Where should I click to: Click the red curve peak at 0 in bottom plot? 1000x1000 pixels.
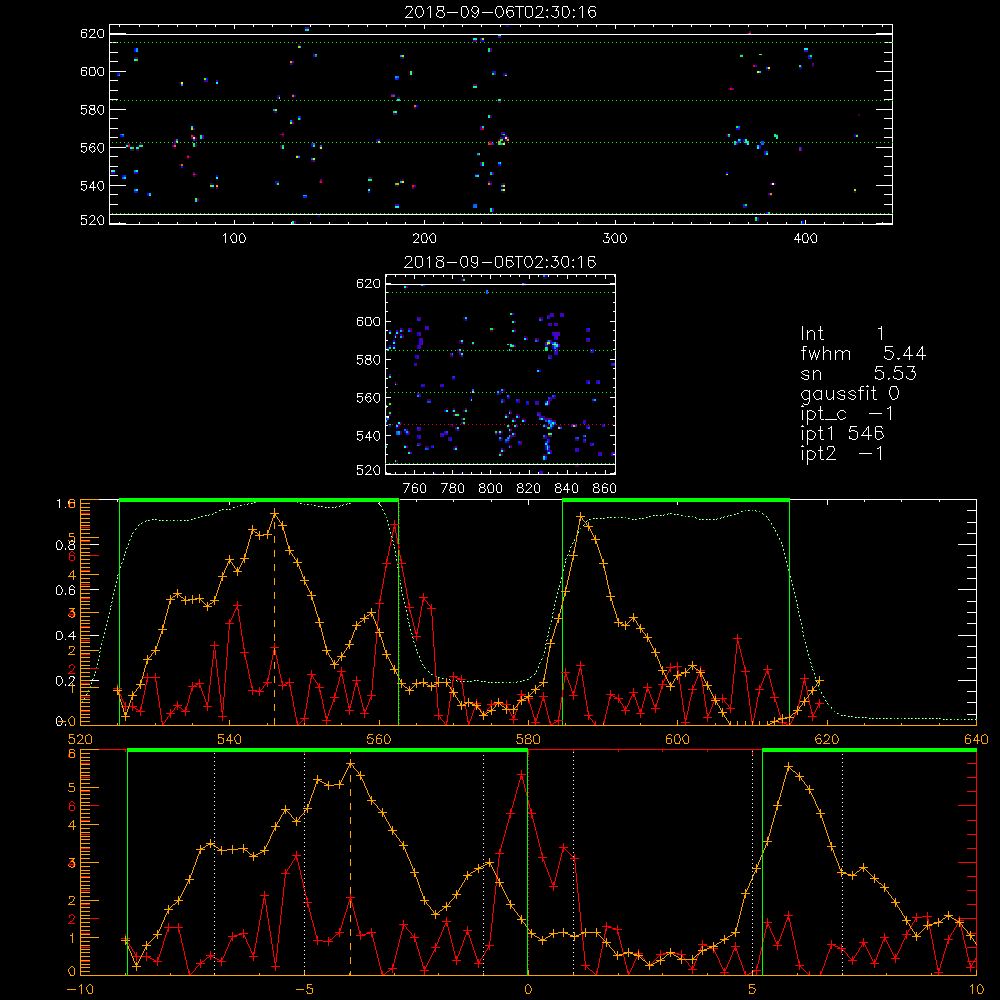point(522,774)
